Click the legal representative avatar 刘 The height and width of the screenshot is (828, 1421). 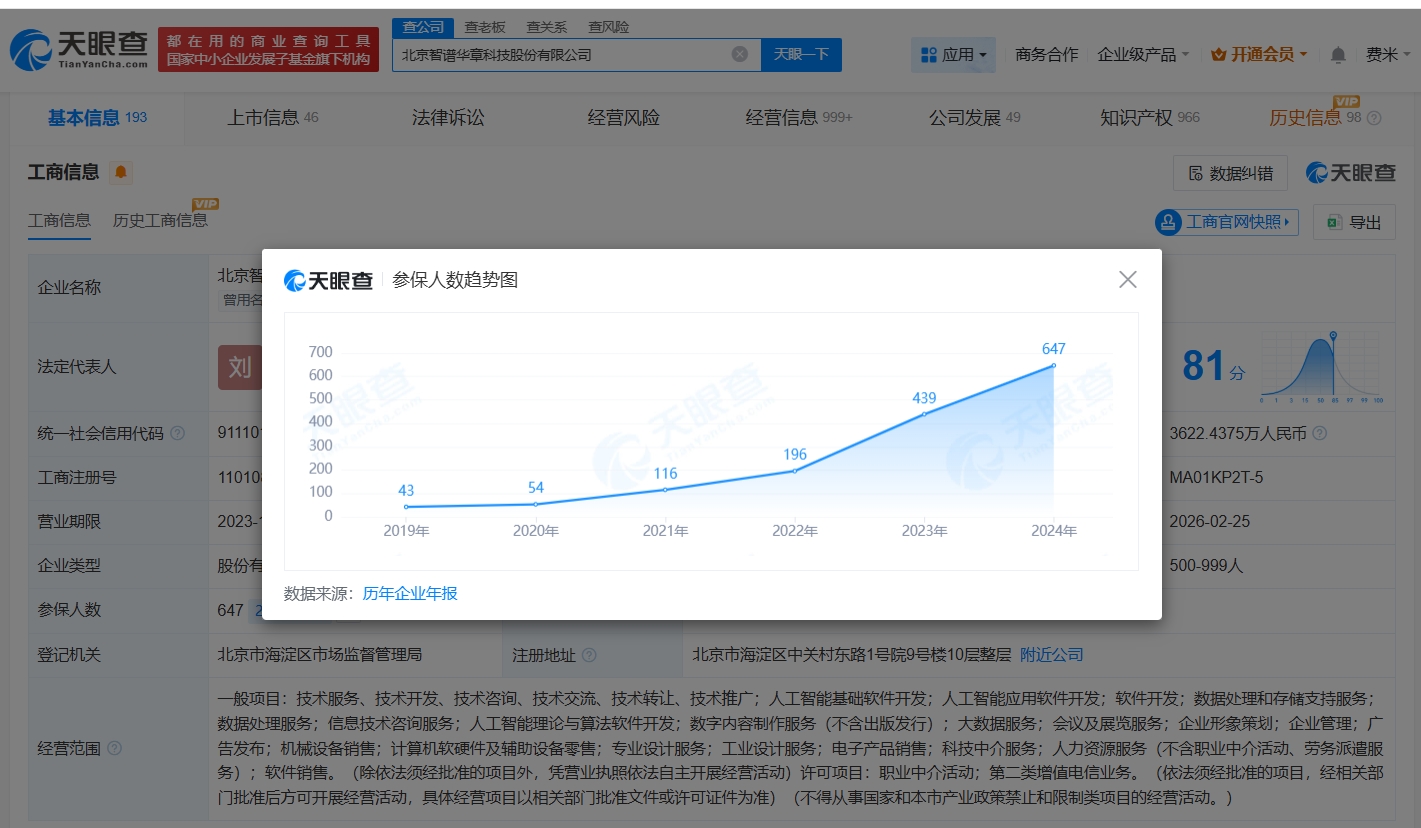pos(240,367)
